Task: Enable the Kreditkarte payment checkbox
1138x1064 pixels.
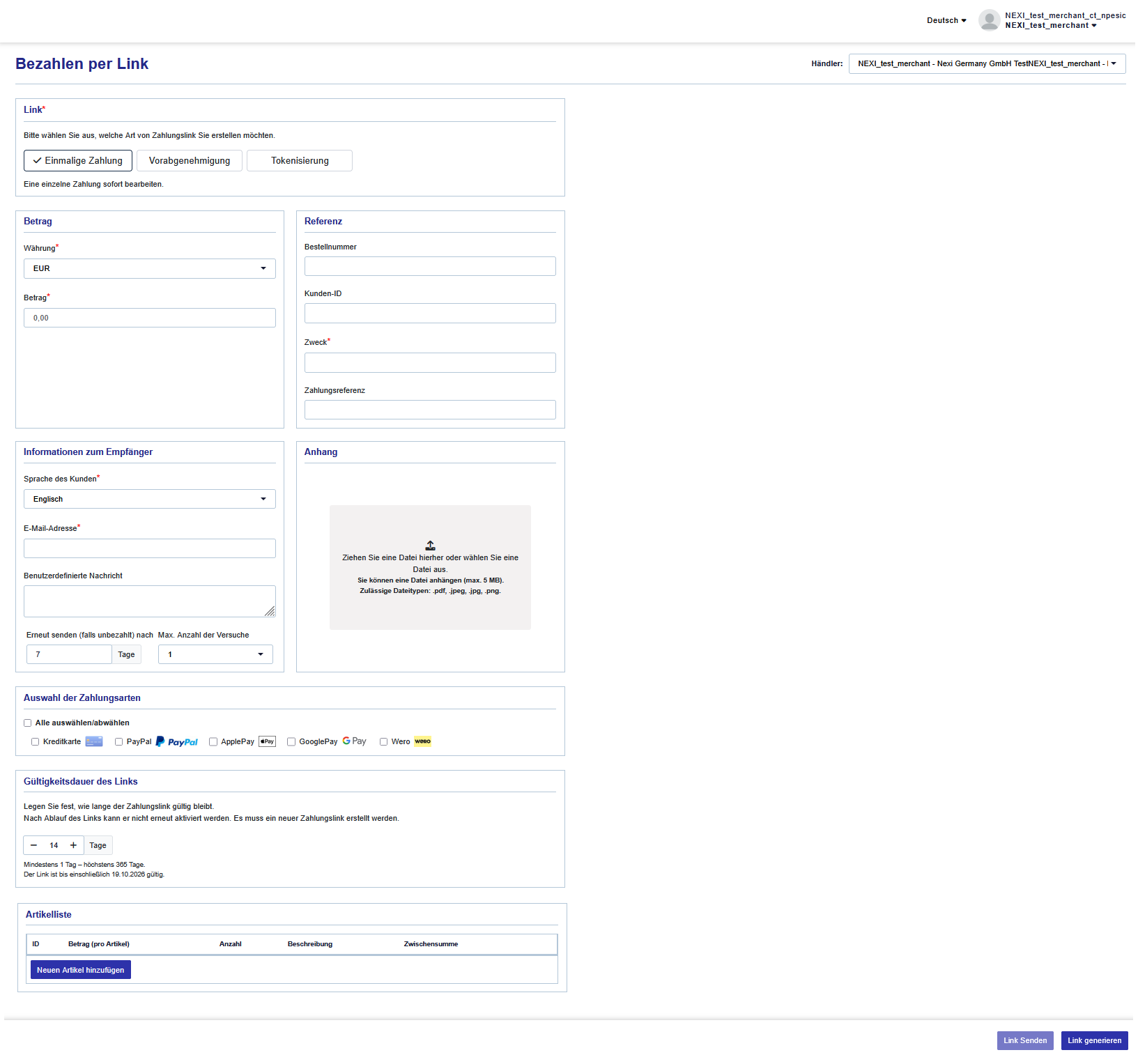Action: pos(35,742)
